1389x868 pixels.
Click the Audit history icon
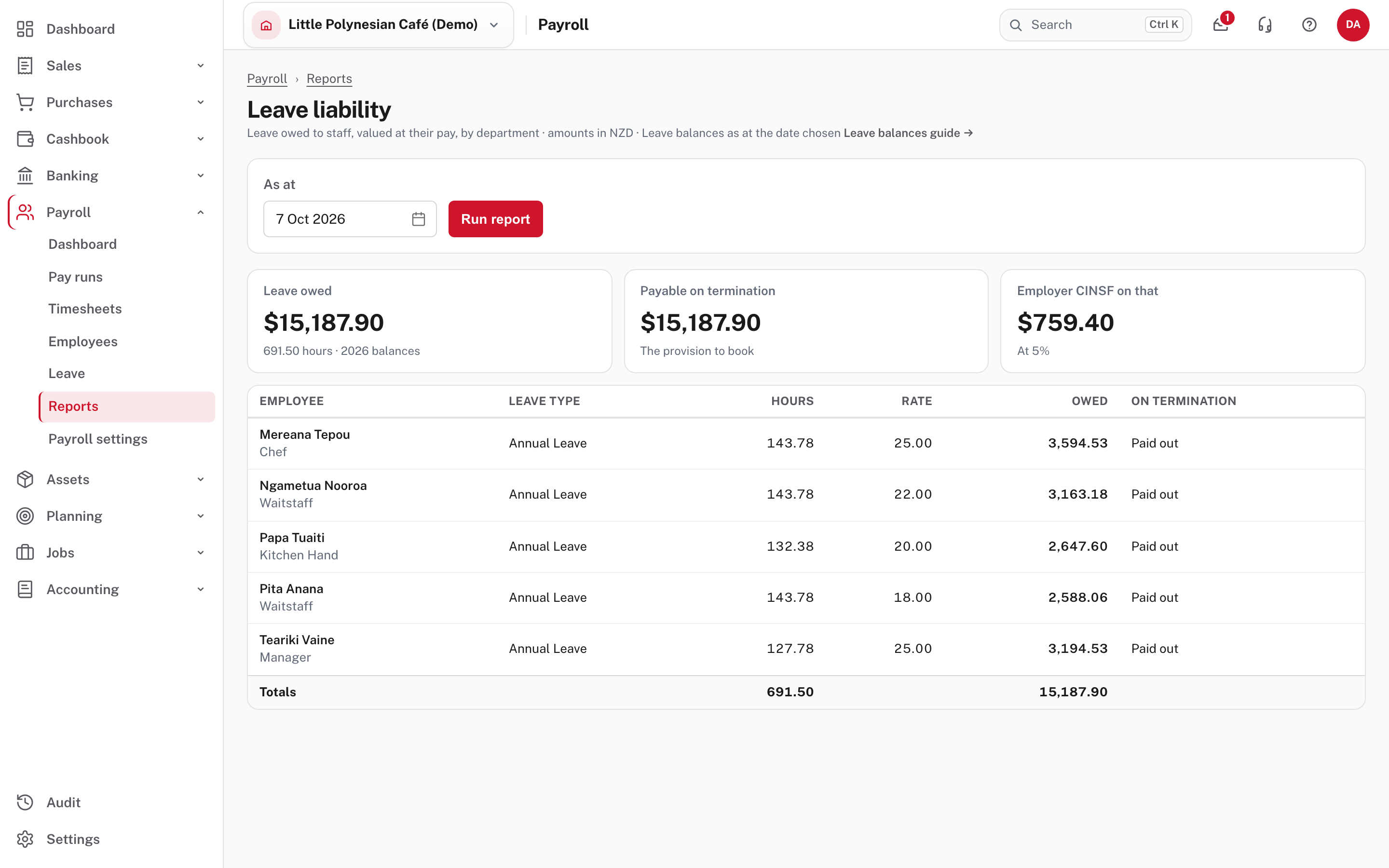tap(25, 802)
